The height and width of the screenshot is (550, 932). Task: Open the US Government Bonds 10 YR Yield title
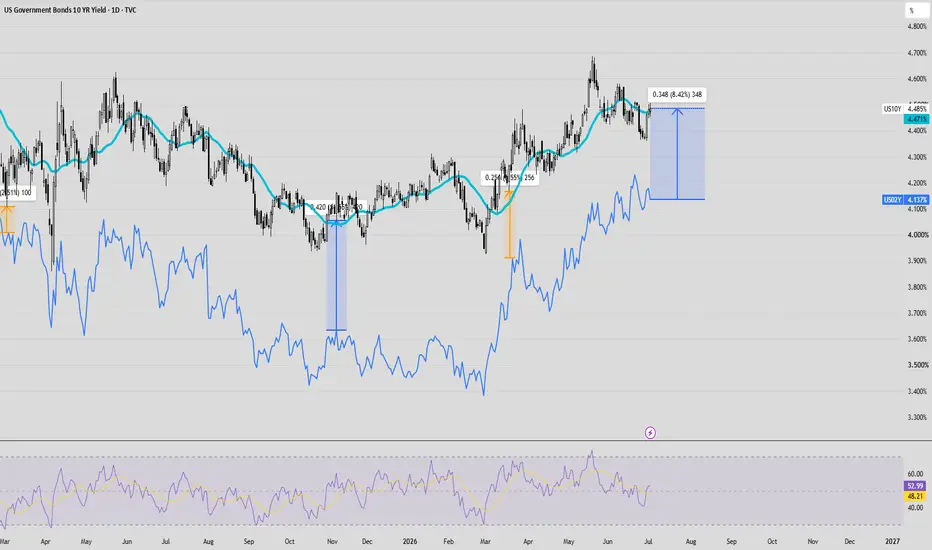[x=70, y=10]
